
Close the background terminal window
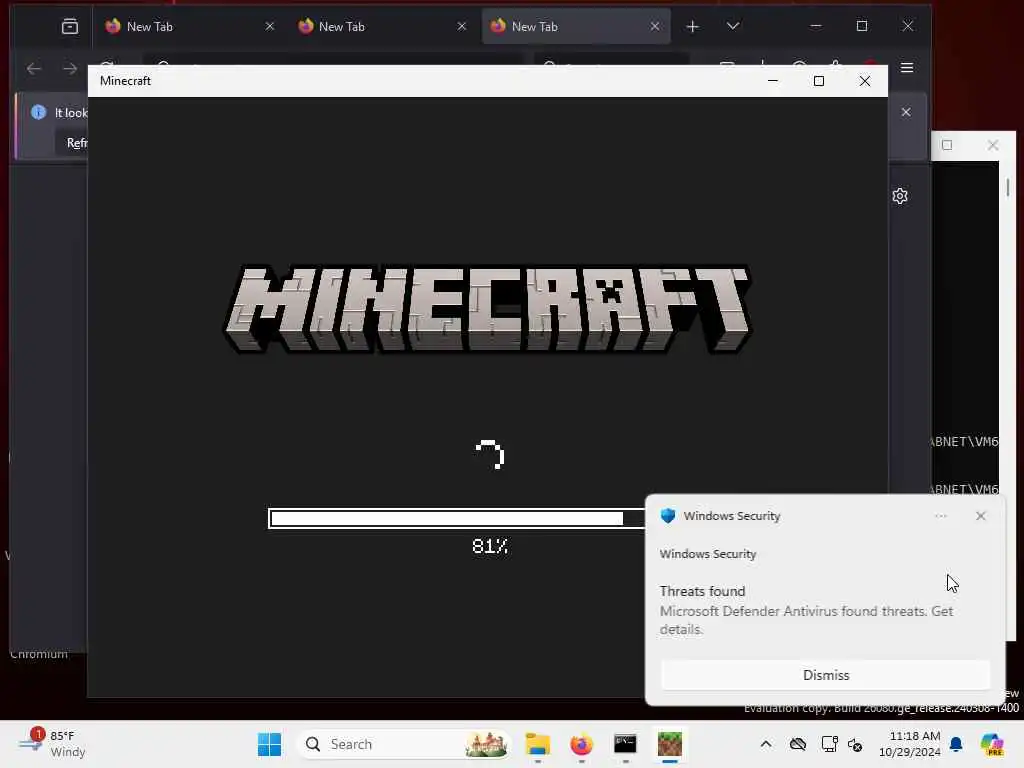[993, 145]
